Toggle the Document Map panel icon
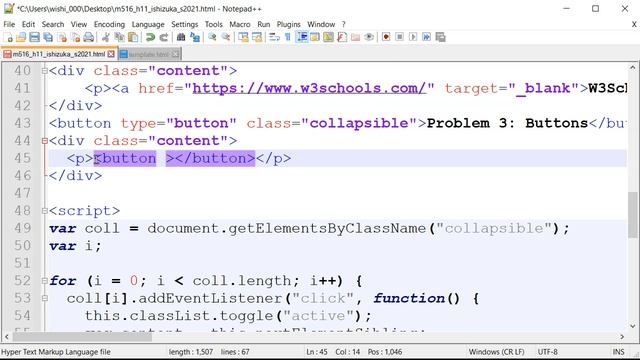The image size is (640, 360). (x=328, y=38)
